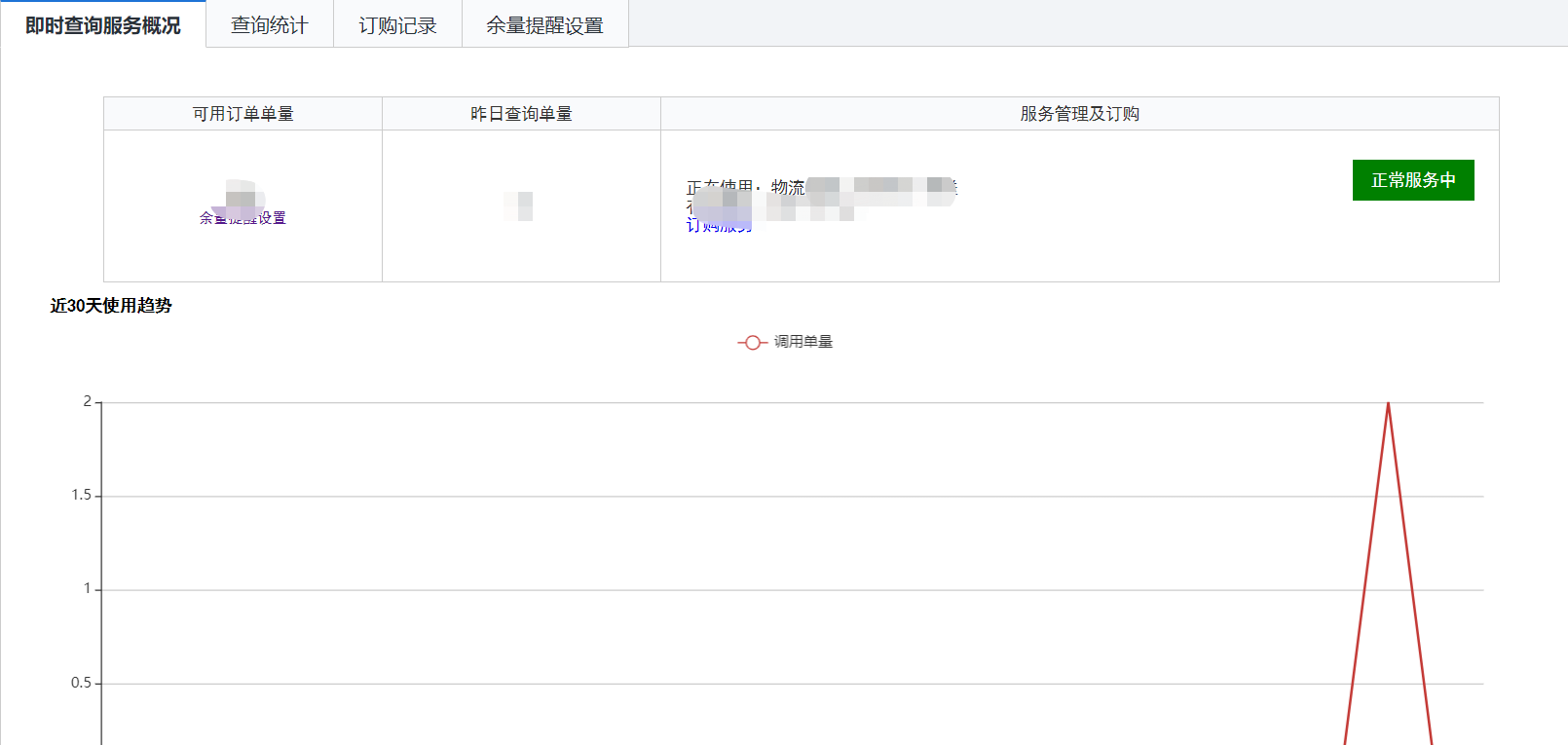1568x745 pixels.
Task: Click the blurred 昨日查询单量 value
Action: click(x=520, y=205)
